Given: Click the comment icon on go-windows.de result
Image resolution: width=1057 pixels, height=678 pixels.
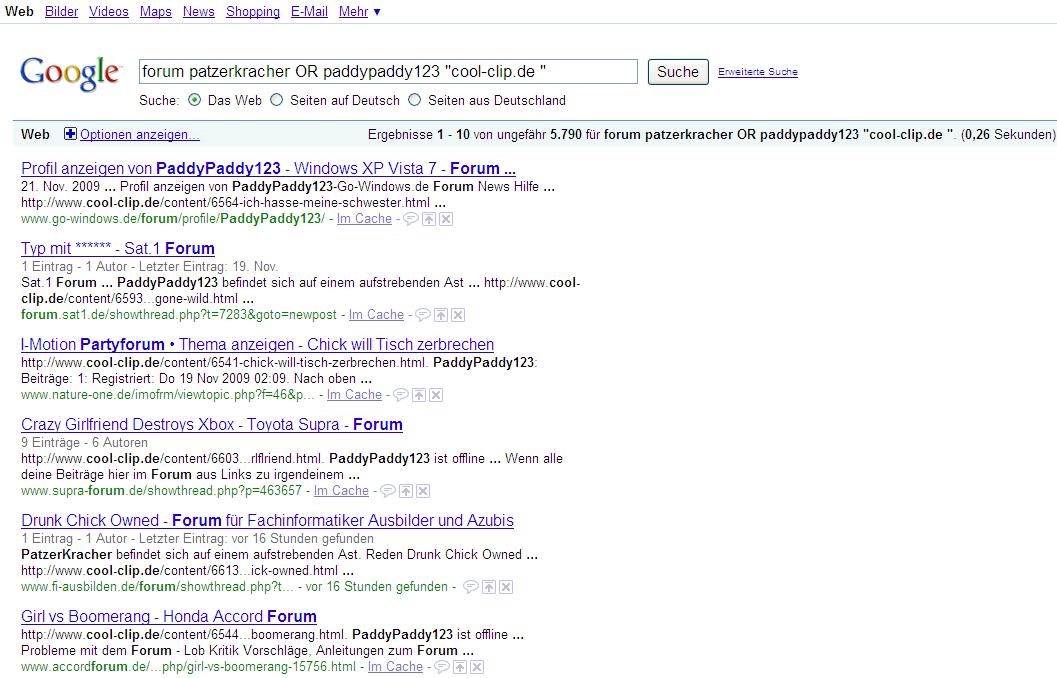Looking at the screenshot, I should 411,219.
